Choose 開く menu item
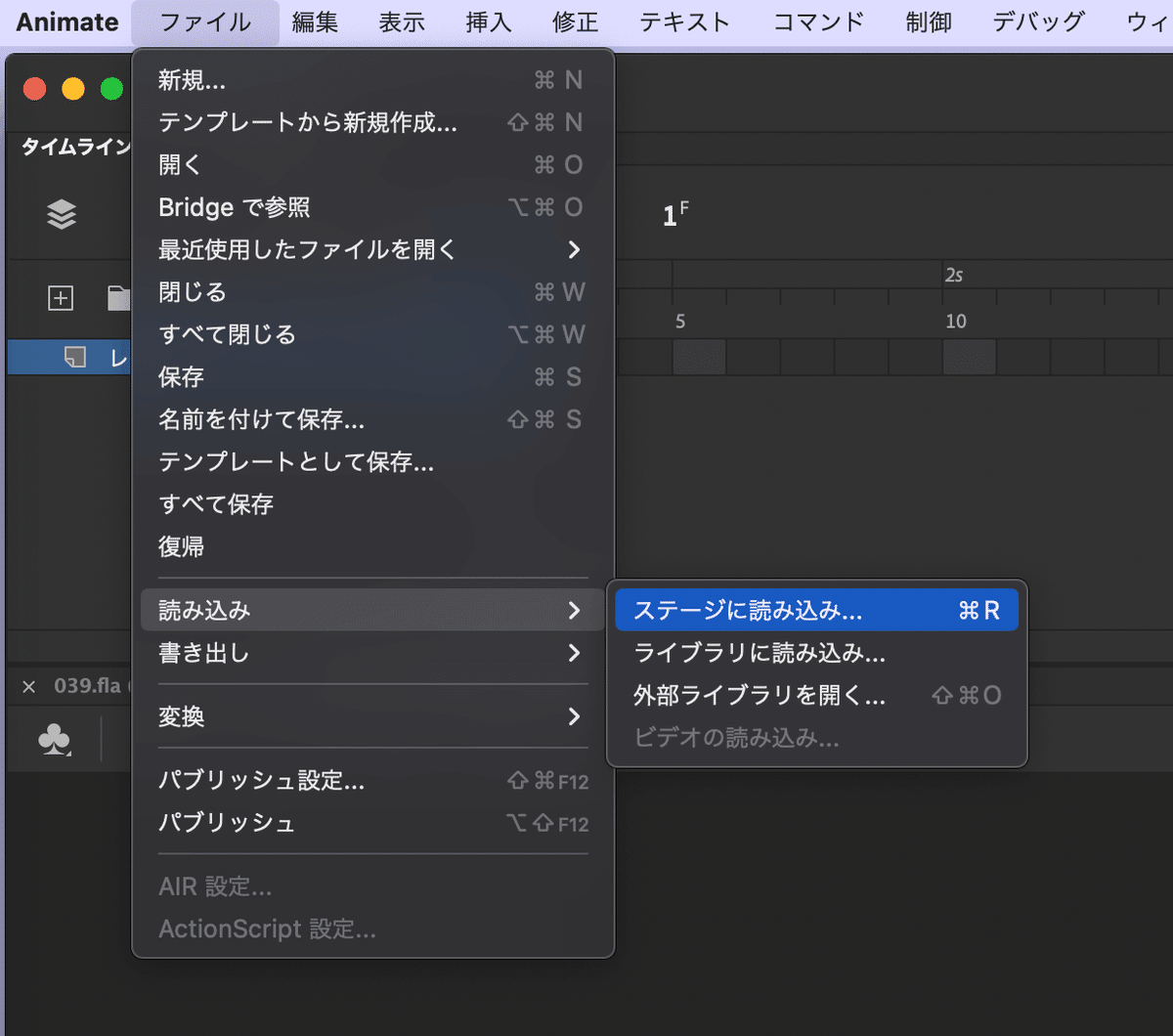This screenshot has height=1036, width=1173. (372, 164)
